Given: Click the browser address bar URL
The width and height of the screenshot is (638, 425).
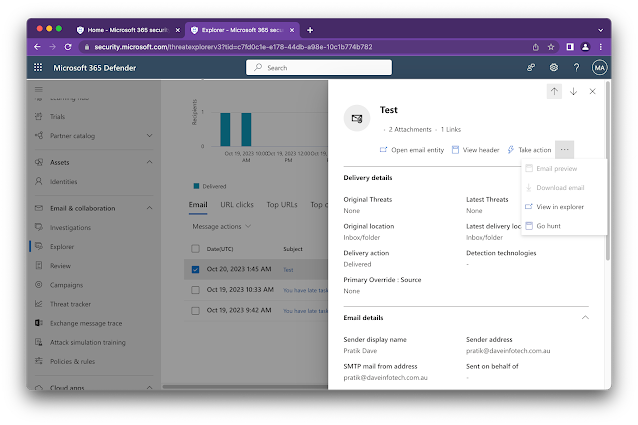Looking at the screenshot, I should pos(233,47).
